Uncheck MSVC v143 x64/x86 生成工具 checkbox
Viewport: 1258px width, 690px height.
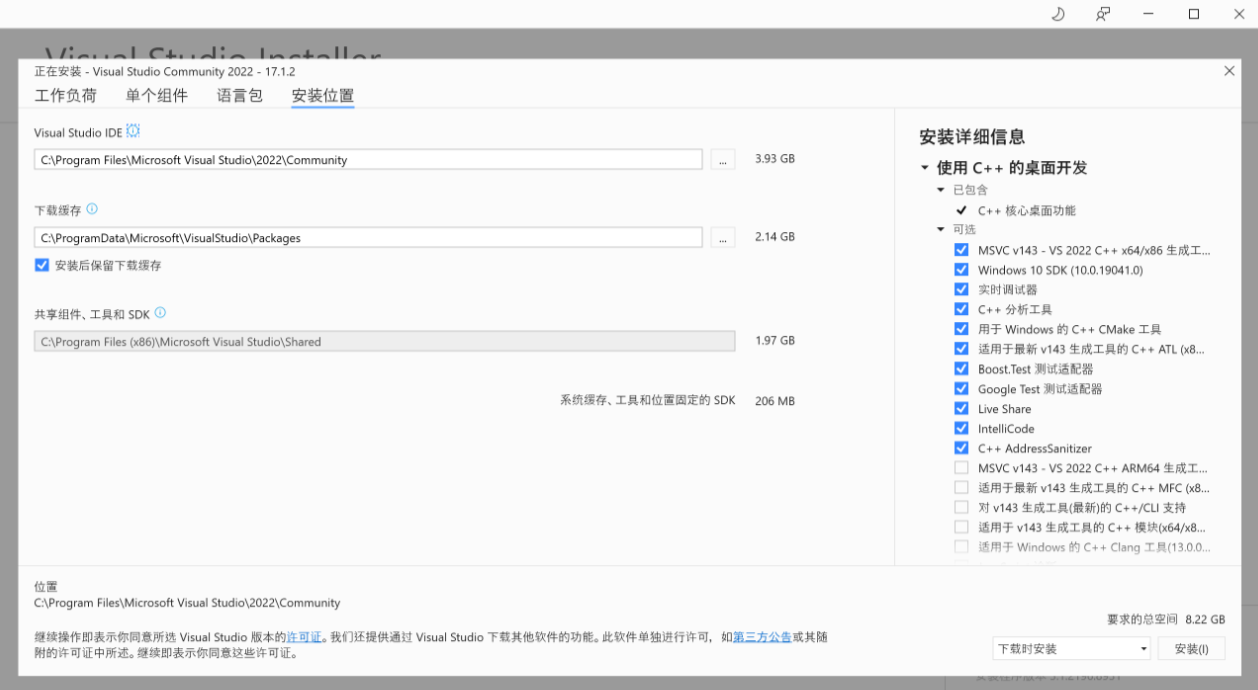[x=961, y=250]
